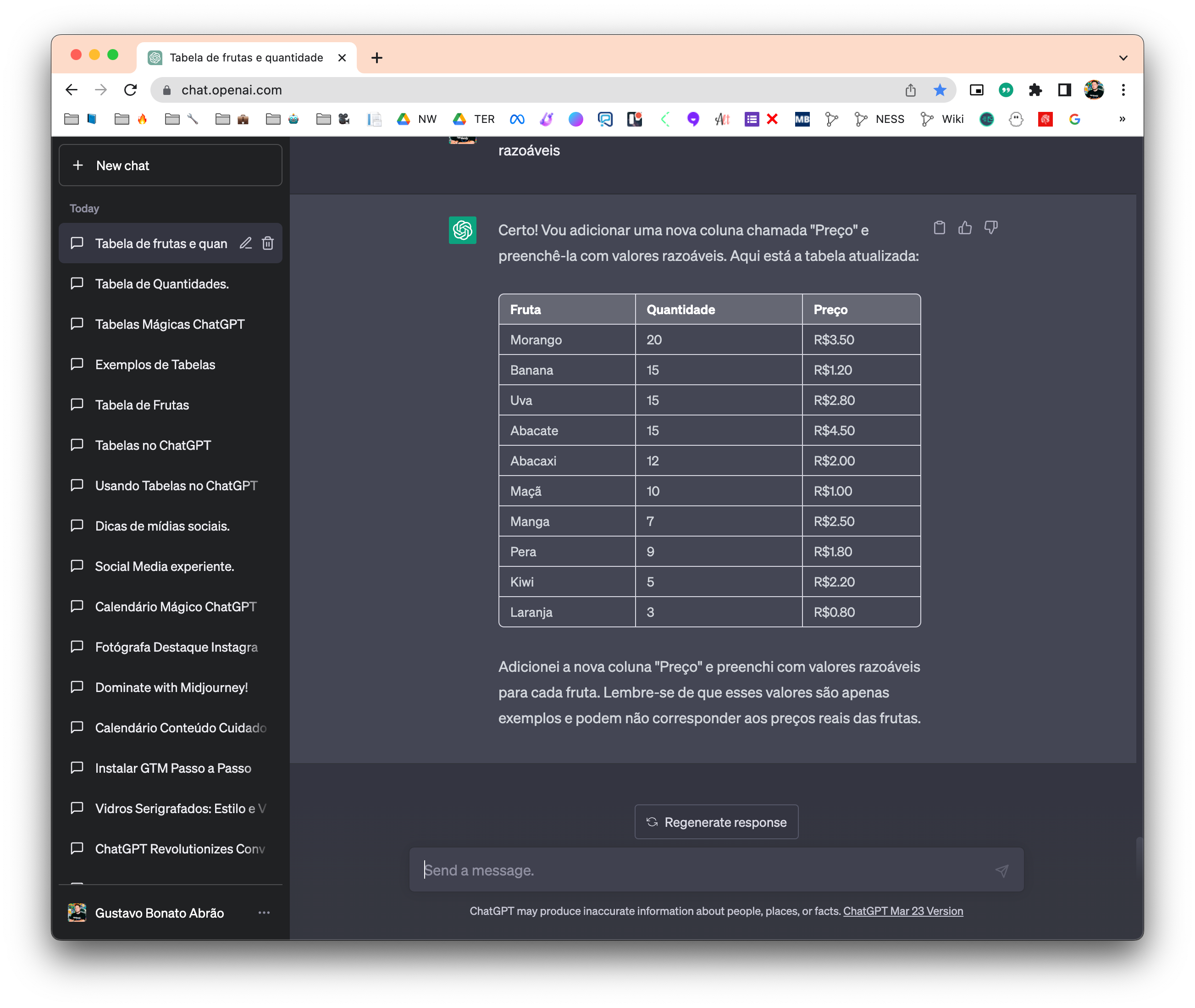Open the Usando Tabelas no ChatGPT chat
Viewport: 1195px width, 1008px height.
pyautogui.click(x=170, y=485)
